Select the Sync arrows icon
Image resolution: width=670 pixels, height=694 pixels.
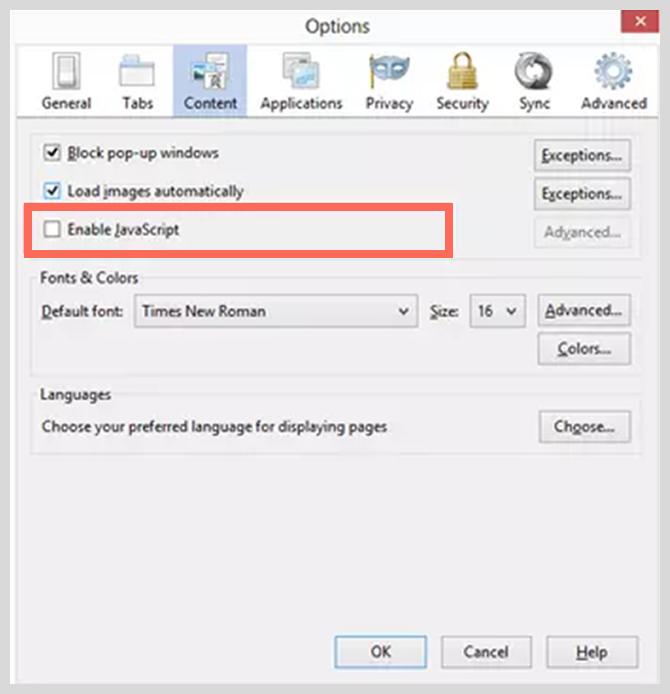click(534, 71)
